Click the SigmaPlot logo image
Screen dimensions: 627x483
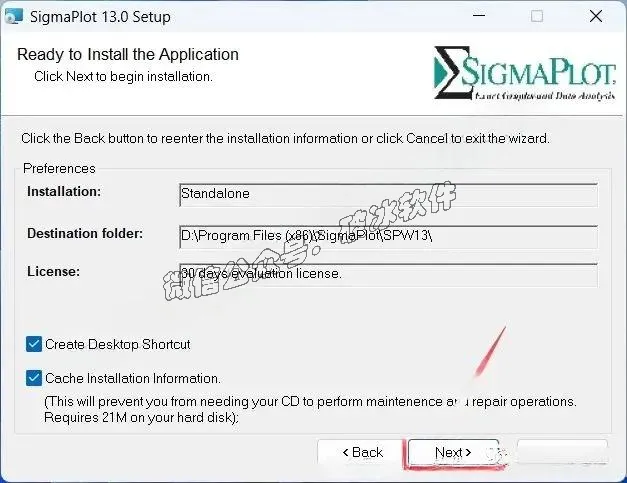point(525,73)
